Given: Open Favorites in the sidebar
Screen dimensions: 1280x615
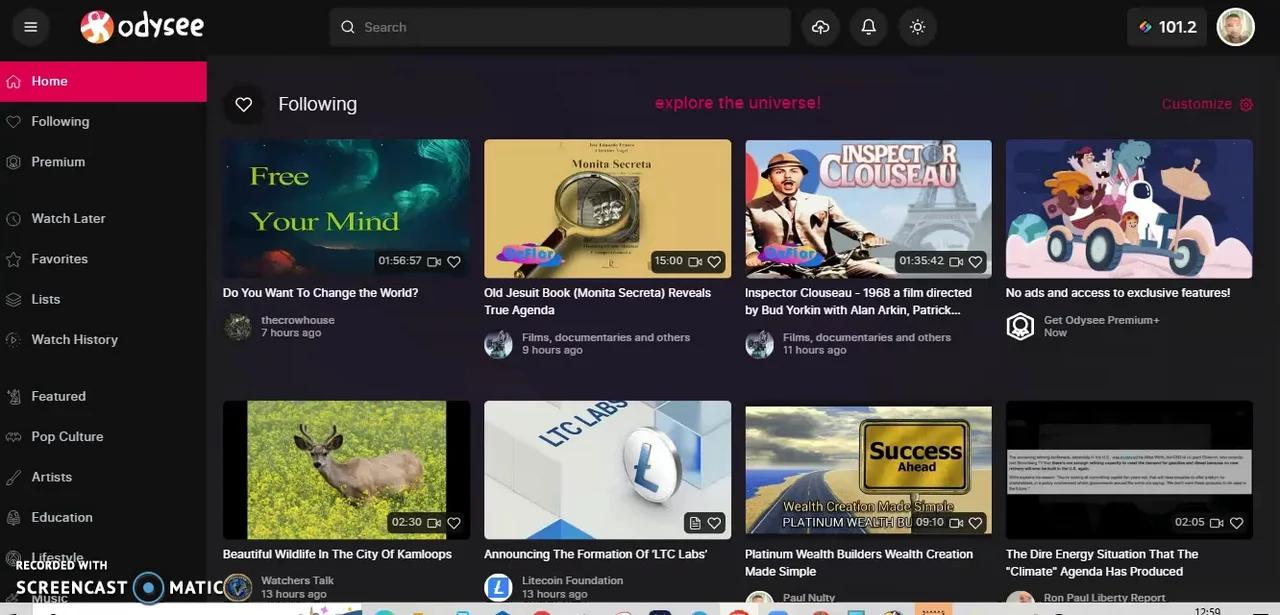Looking at the screenshot, I should [x=103, y=258].
